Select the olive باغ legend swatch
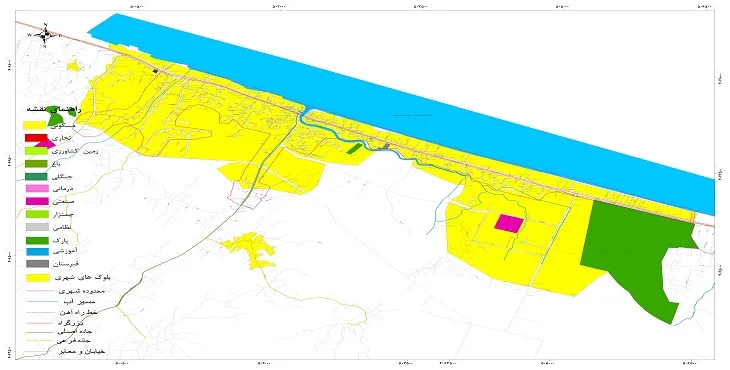 pos(35,164)
